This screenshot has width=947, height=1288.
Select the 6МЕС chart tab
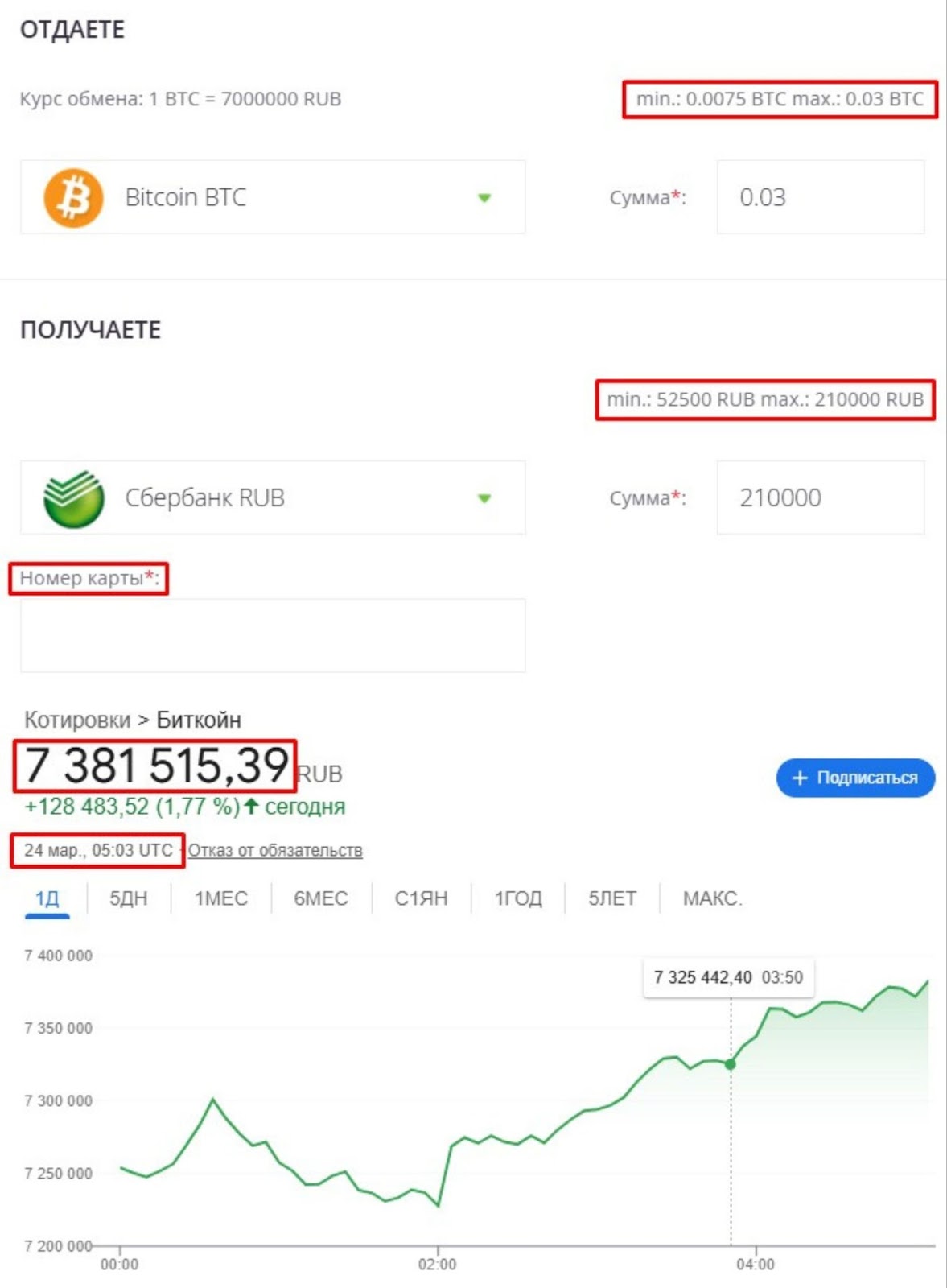[321, 898]
